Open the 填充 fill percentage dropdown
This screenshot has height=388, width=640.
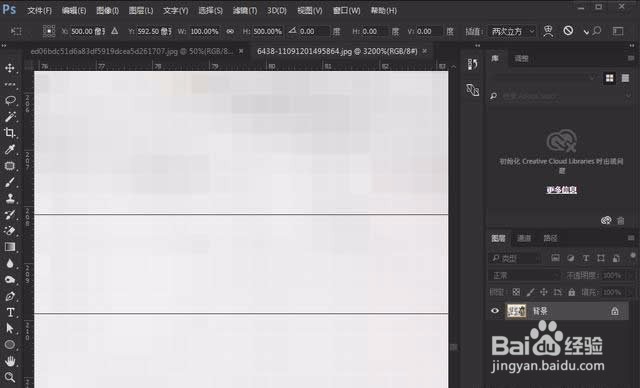point(630,292)
